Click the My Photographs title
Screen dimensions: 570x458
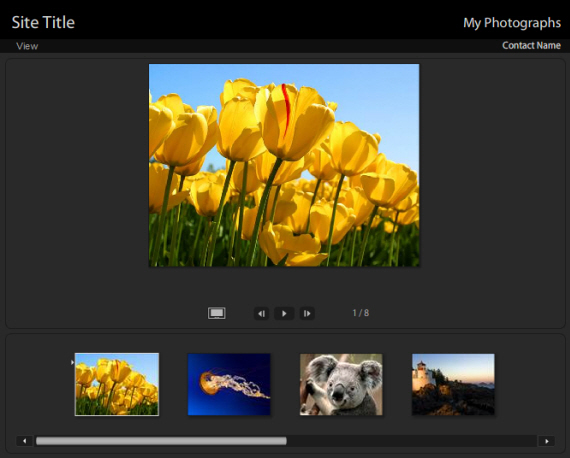(512, 23)
